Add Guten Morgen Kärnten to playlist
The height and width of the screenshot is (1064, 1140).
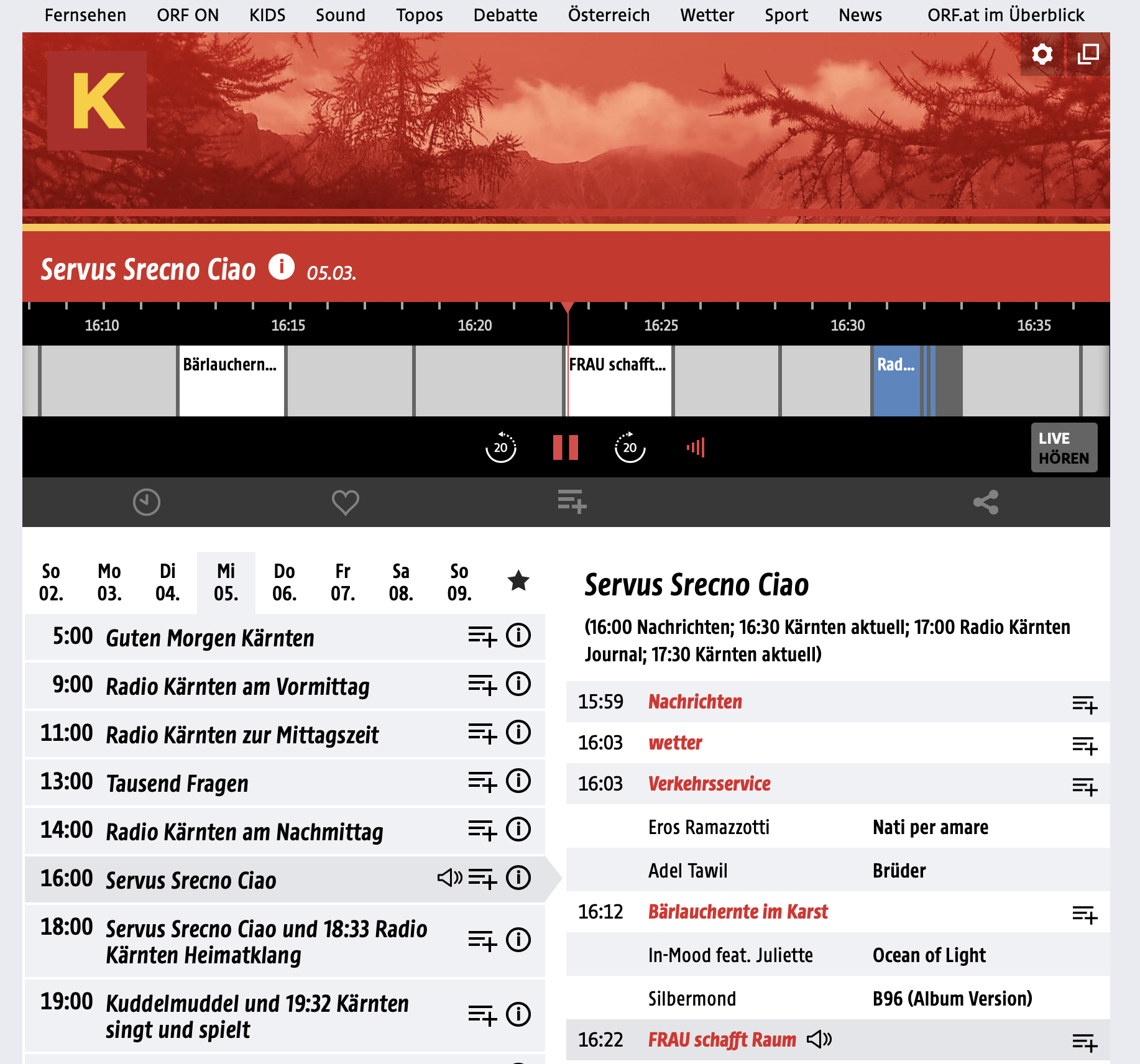(x=482, y=636)
